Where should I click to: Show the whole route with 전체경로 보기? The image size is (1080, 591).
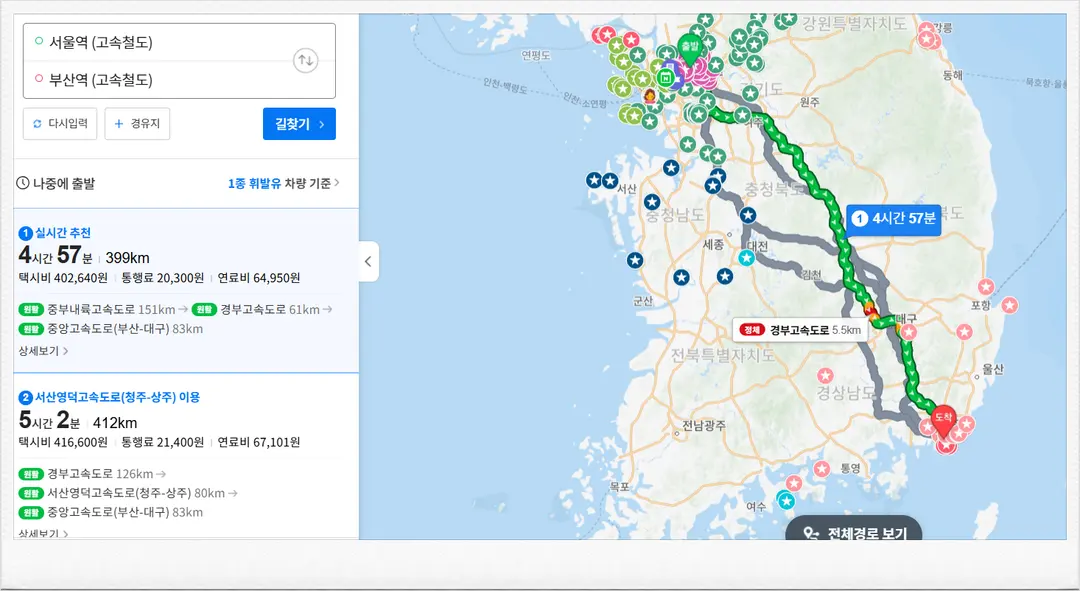click(854, 530)
